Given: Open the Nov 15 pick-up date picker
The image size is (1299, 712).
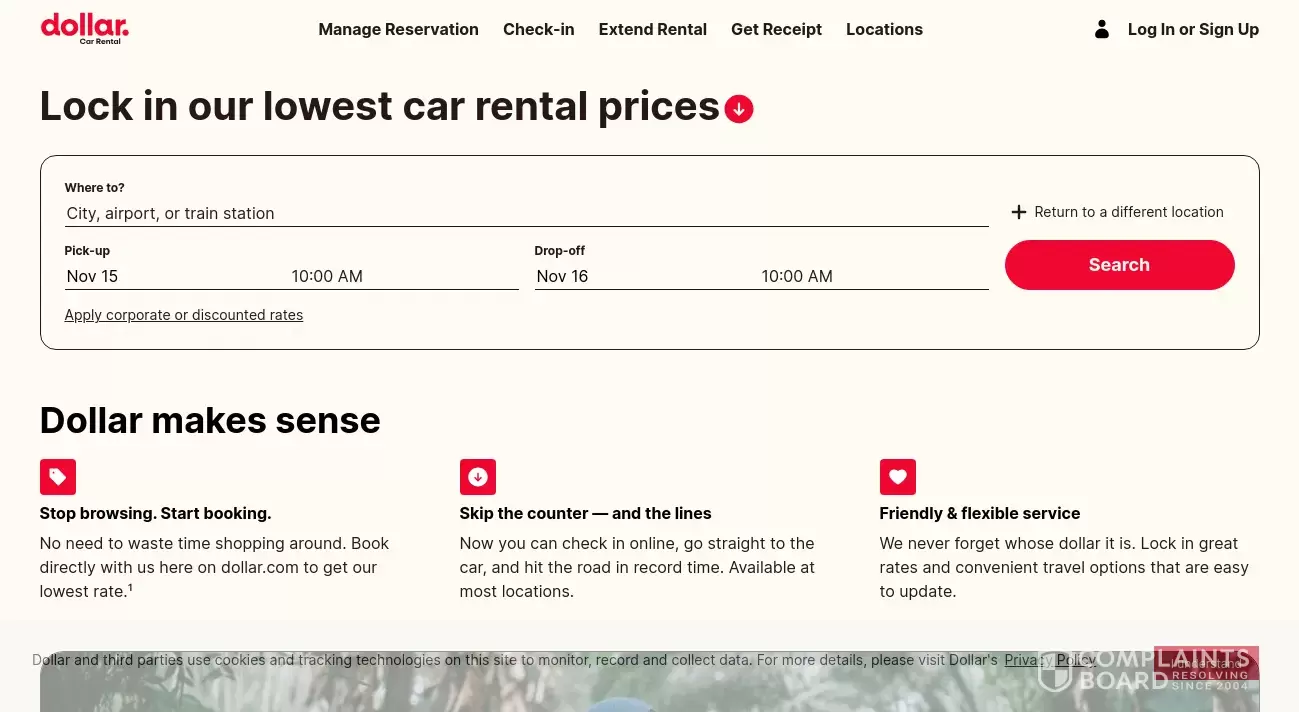Looking at the screenshot, I should [92, 276].
